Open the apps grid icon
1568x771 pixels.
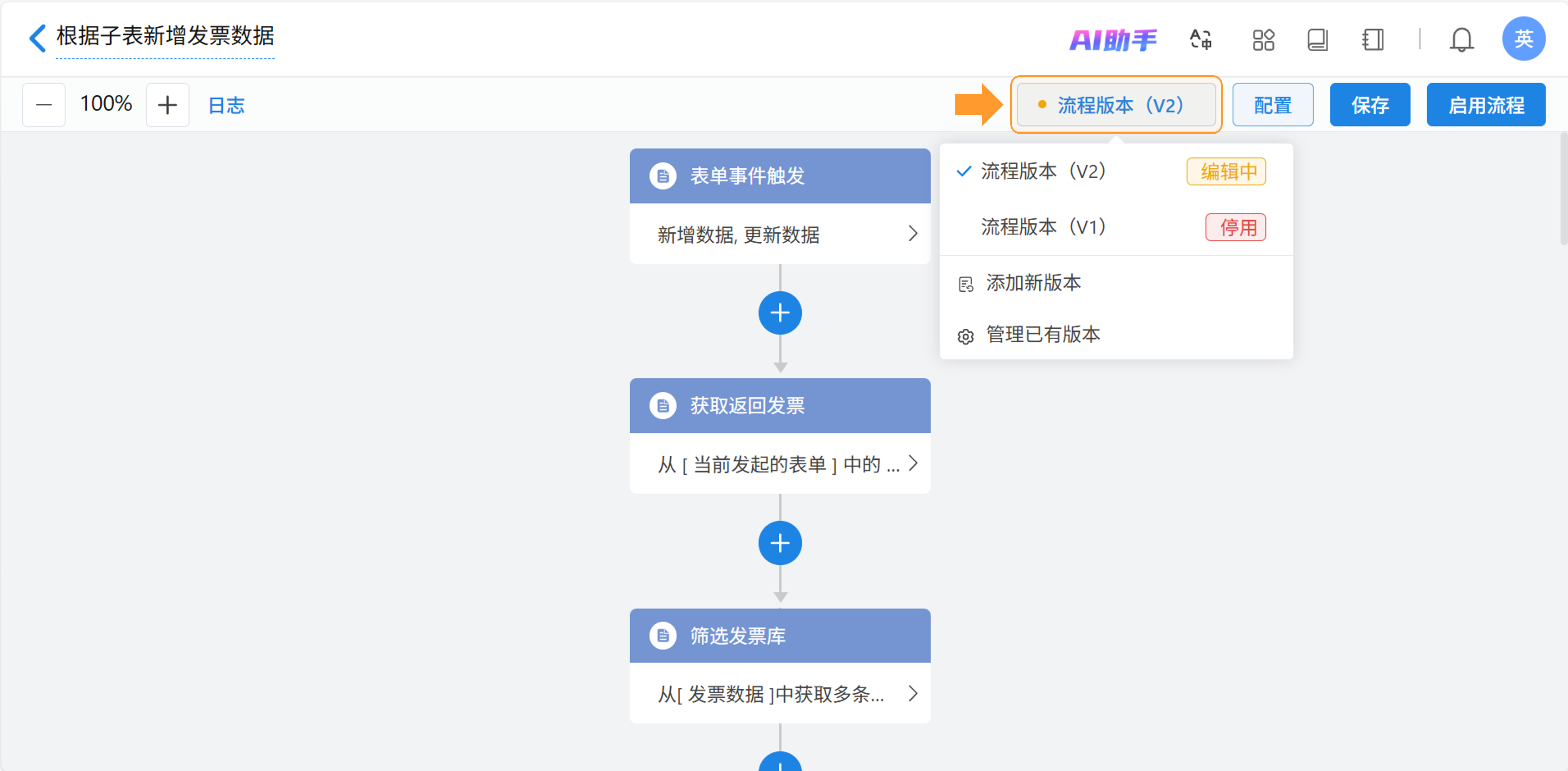click(x=1263, y=40)
